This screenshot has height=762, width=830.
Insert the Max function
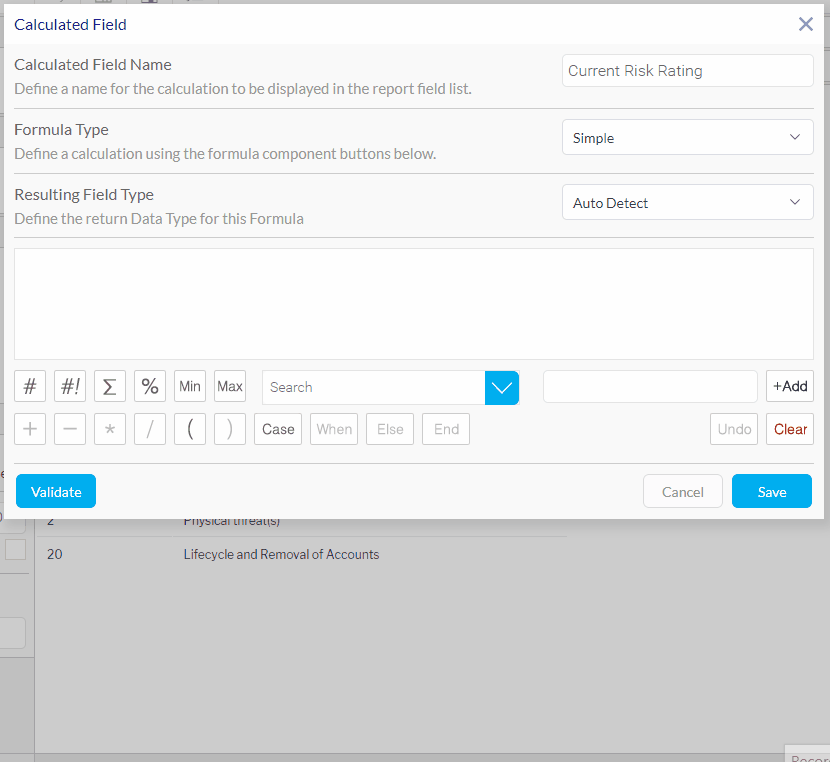click(x=230, y=387)
